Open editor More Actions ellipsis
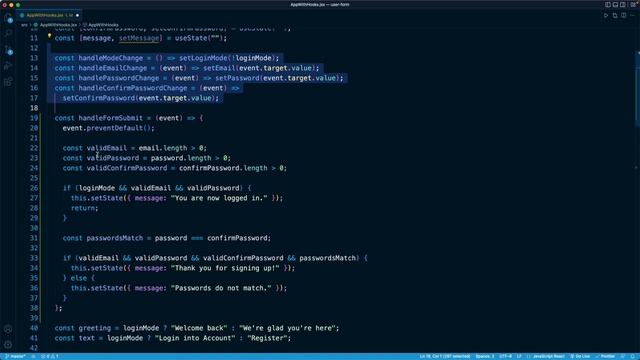Viewport: 640px width, 360px height. pyautogui.click(x=633, y=16)
